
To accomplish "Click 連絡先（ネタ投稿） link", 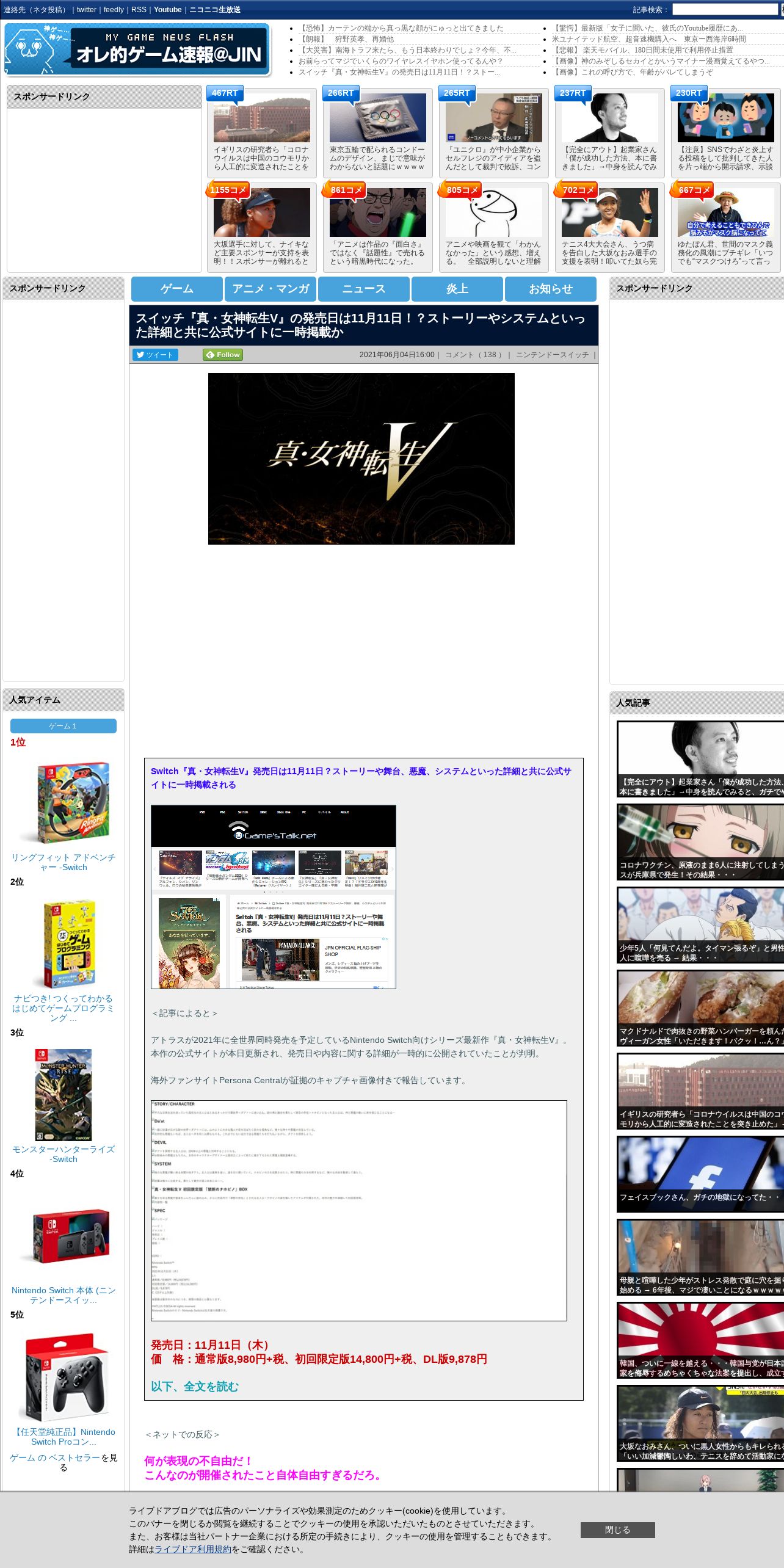I will pyautogui.click(x=36, y=10).
